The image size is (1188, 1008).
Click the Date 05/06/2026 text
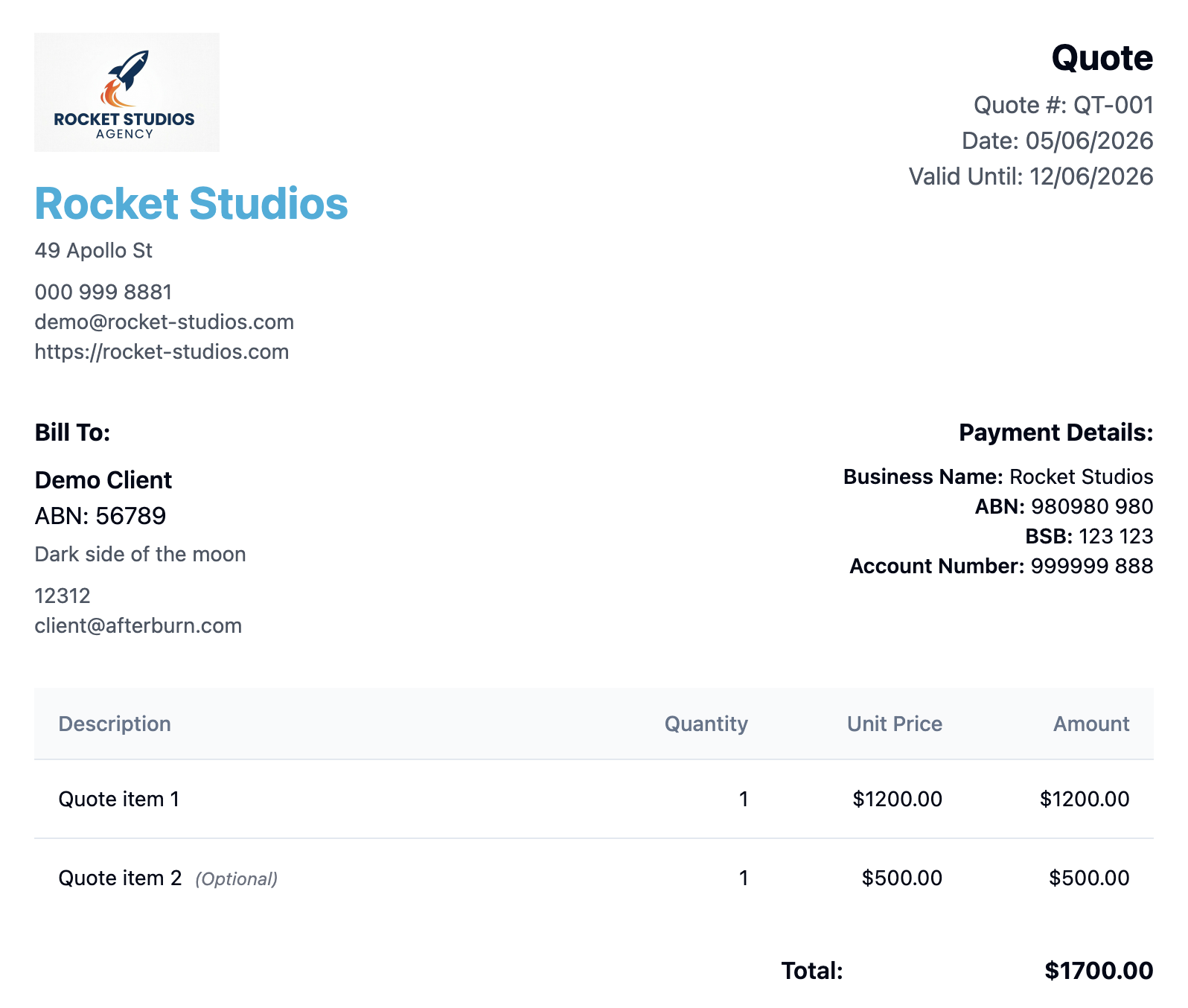click(1057, 141)
